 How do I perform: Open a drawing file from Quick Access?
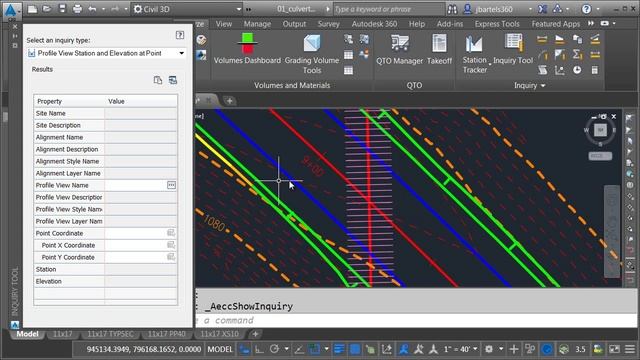click(47, 9)
